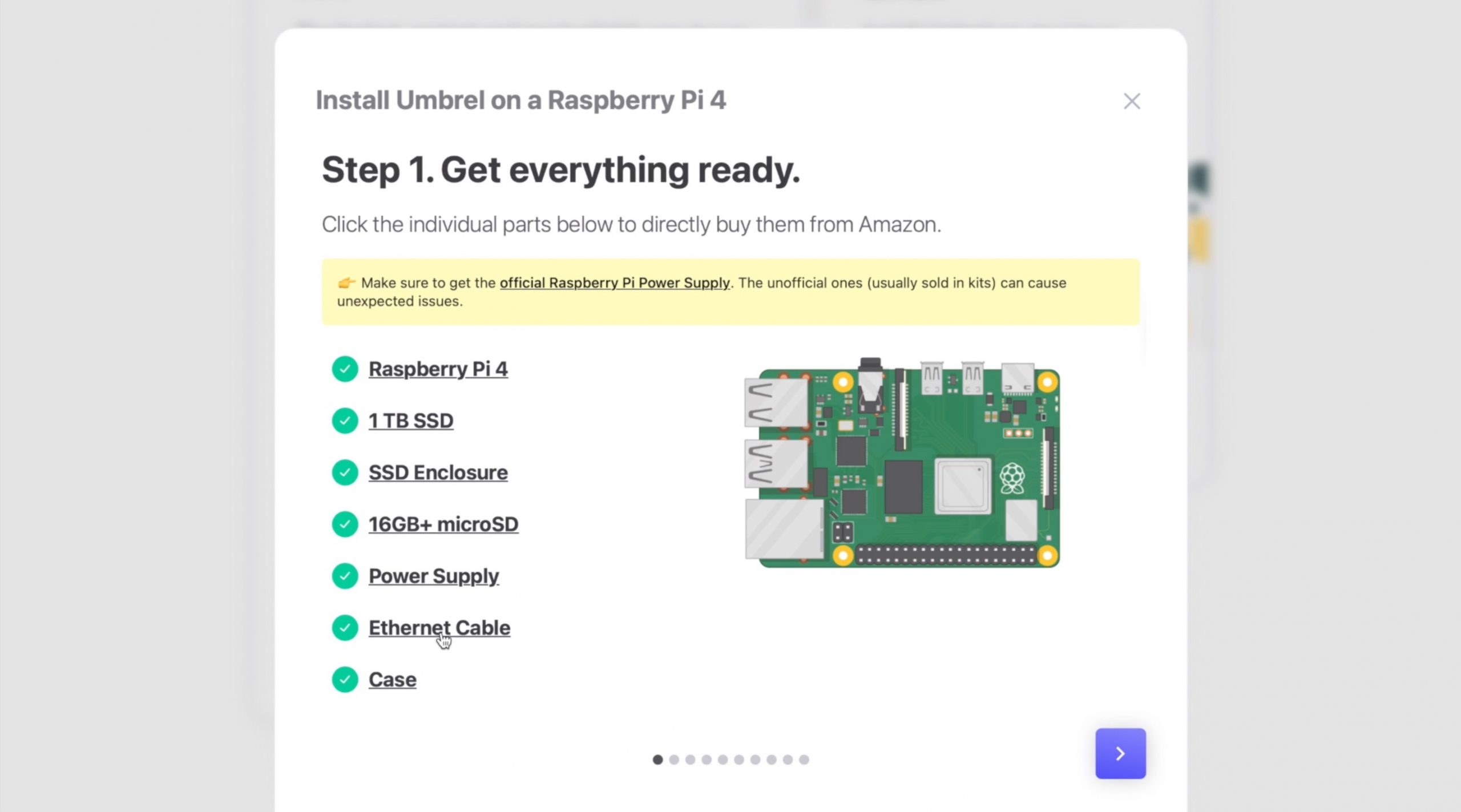
Task: Click green checkmark beside 1 TB SSD
Action: (x=345, y=421)
